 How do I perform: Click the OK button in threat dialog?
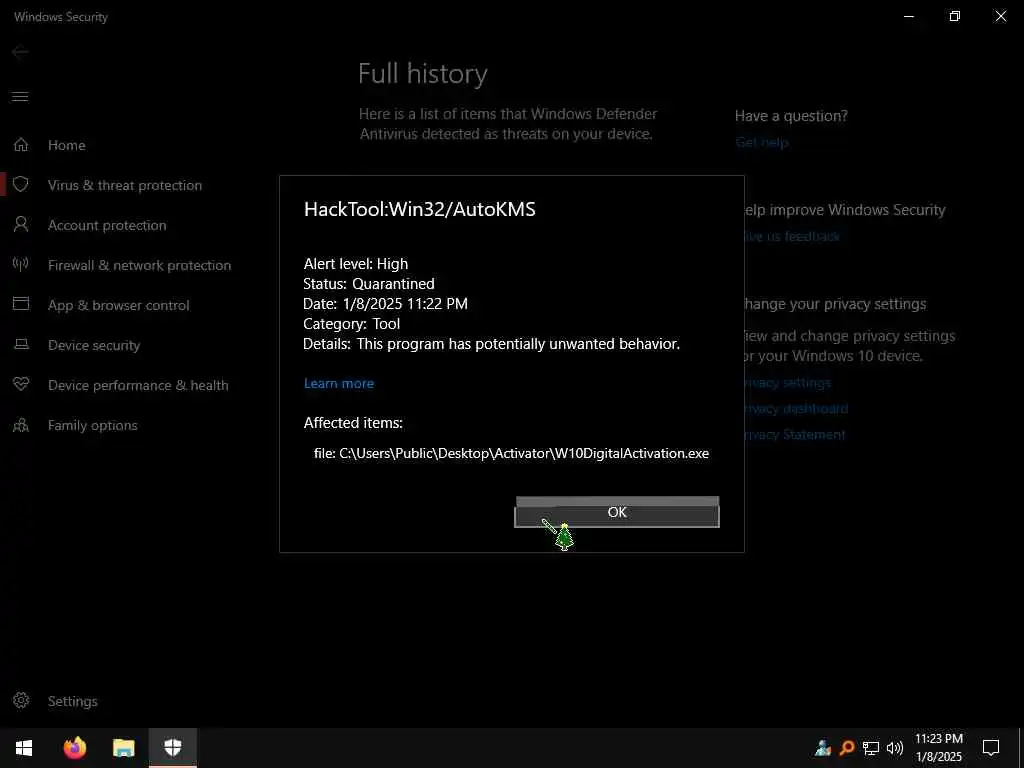(616, 513)
